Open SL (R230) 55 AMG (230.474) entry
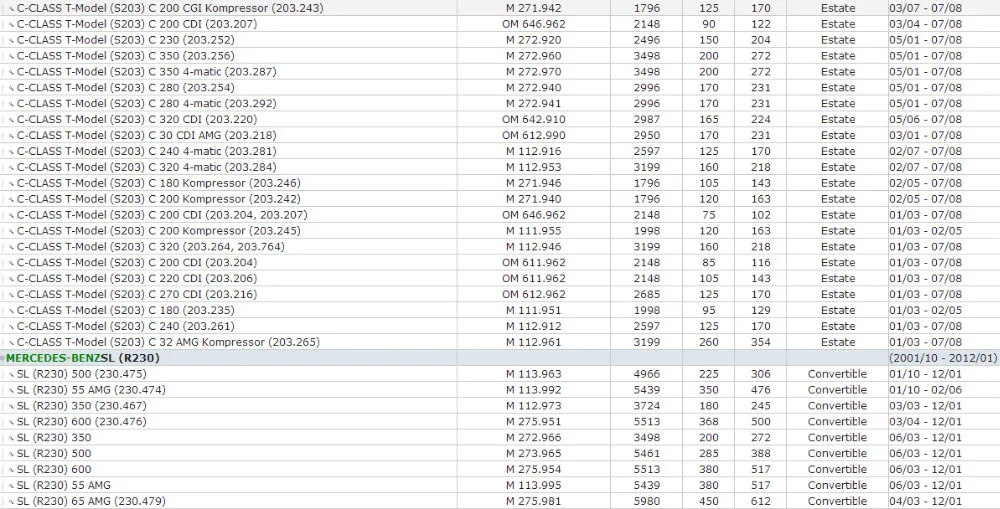The image size is (1000, 509). tap(91, 390)
